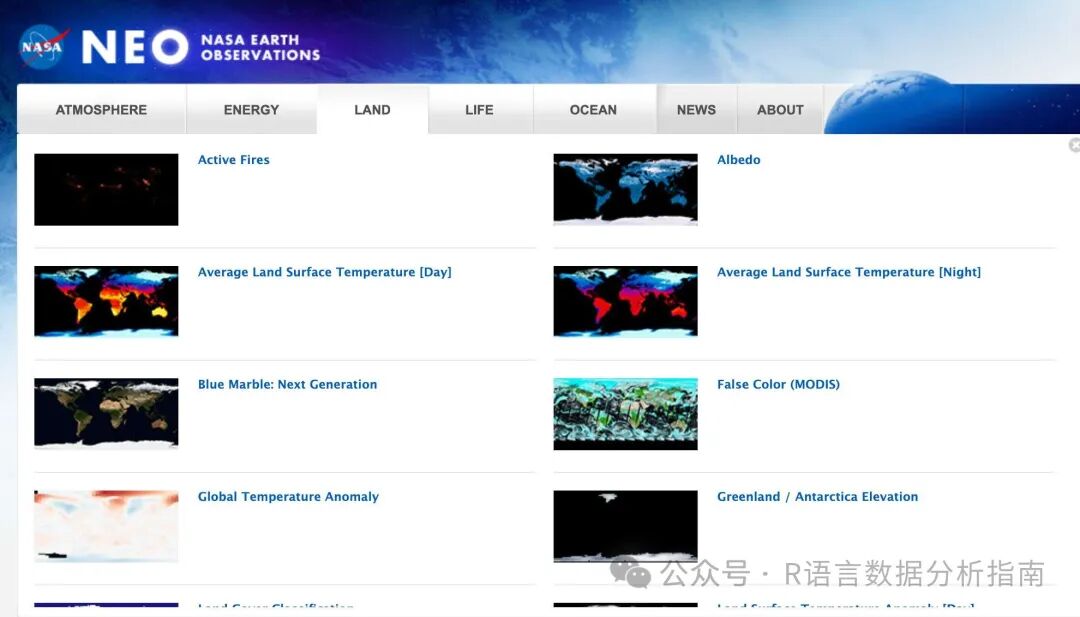1080x617 pixels.
Task: Open the Ocean tab
Action: click(x=593, y=109)
